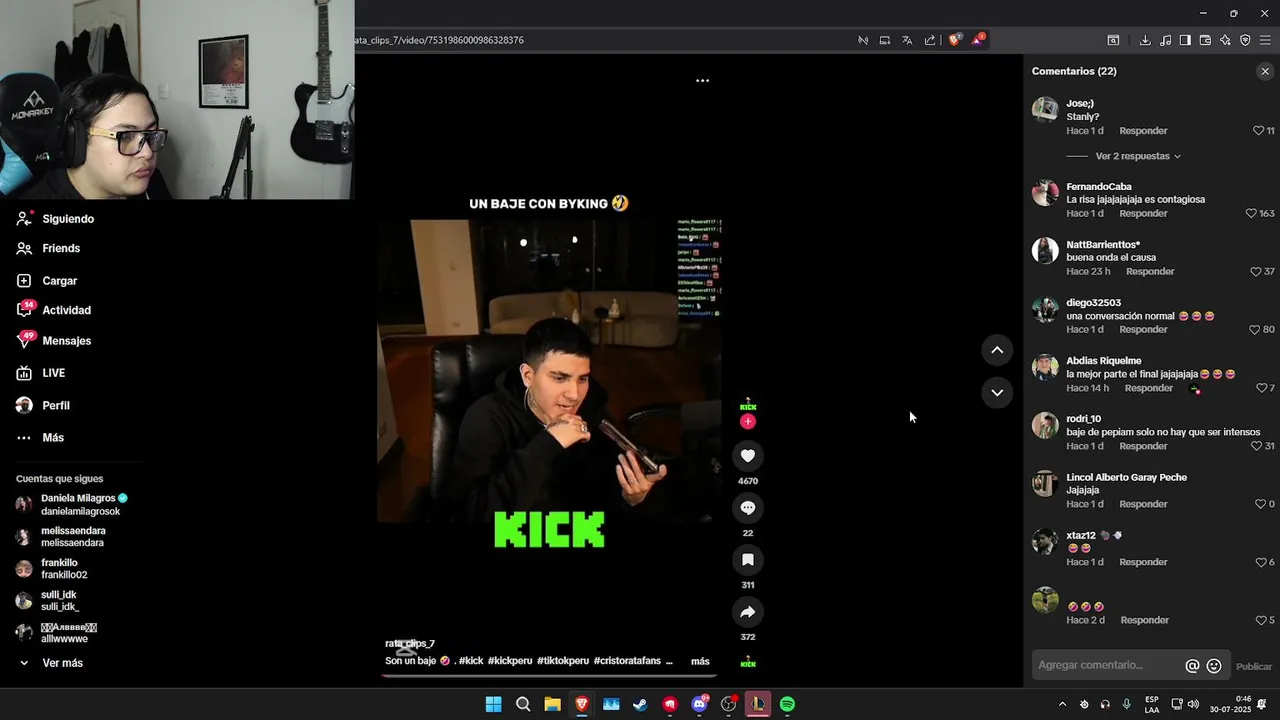Insert mention with @ icon
Image resolution: width=1280 pixels, height=720 pixels.
click(x=1192, y=666)
